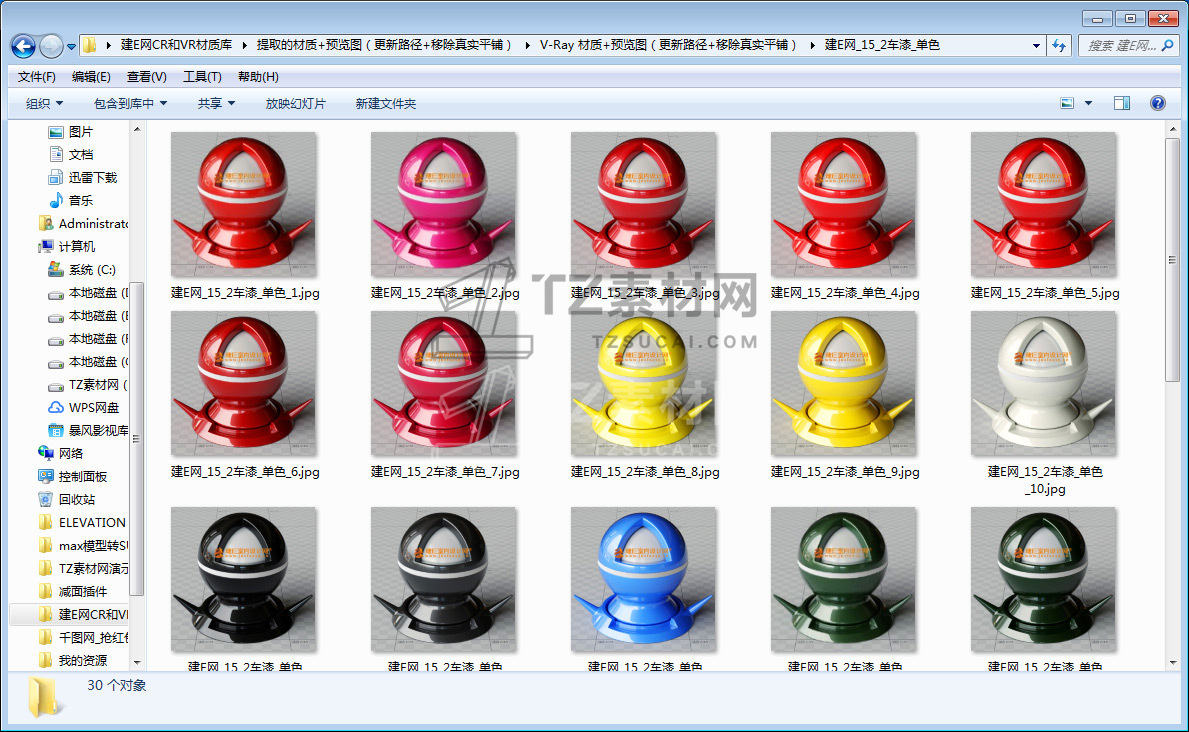Click folder icon at address bar start

[90, 46]
